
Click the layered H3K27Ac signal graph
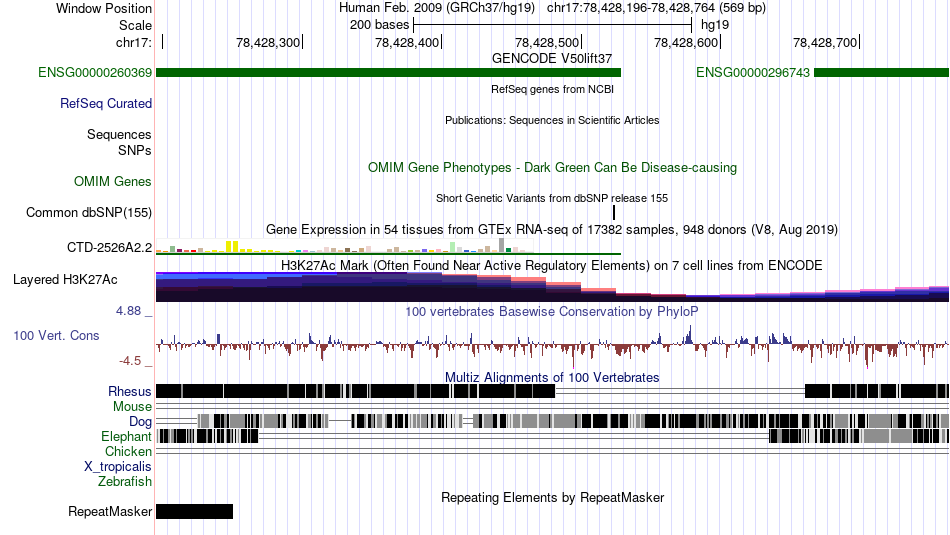pyautogui.click(x=553, y=286)
